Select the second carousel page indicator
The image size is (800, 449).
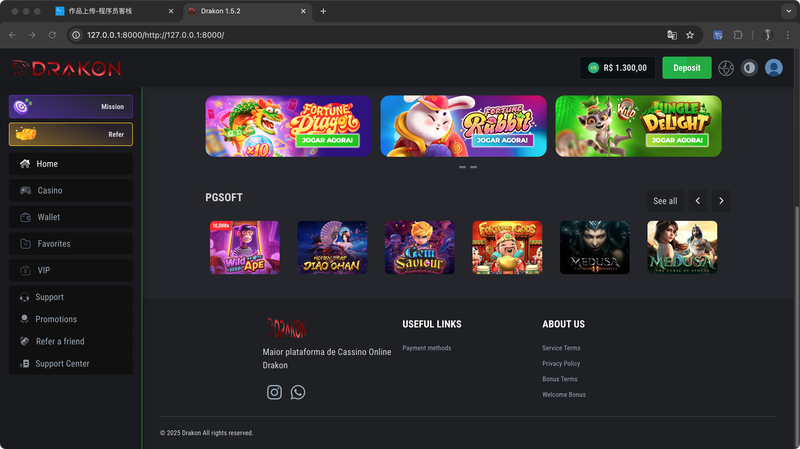point(473,167)
